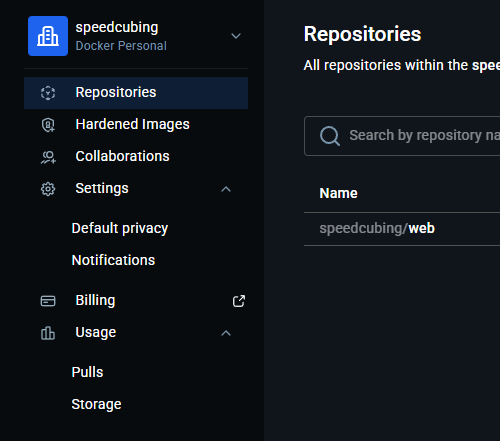Collapse the Usage section chevron
This screenshot has height=441, width=500.
click(x=226, y=333)
